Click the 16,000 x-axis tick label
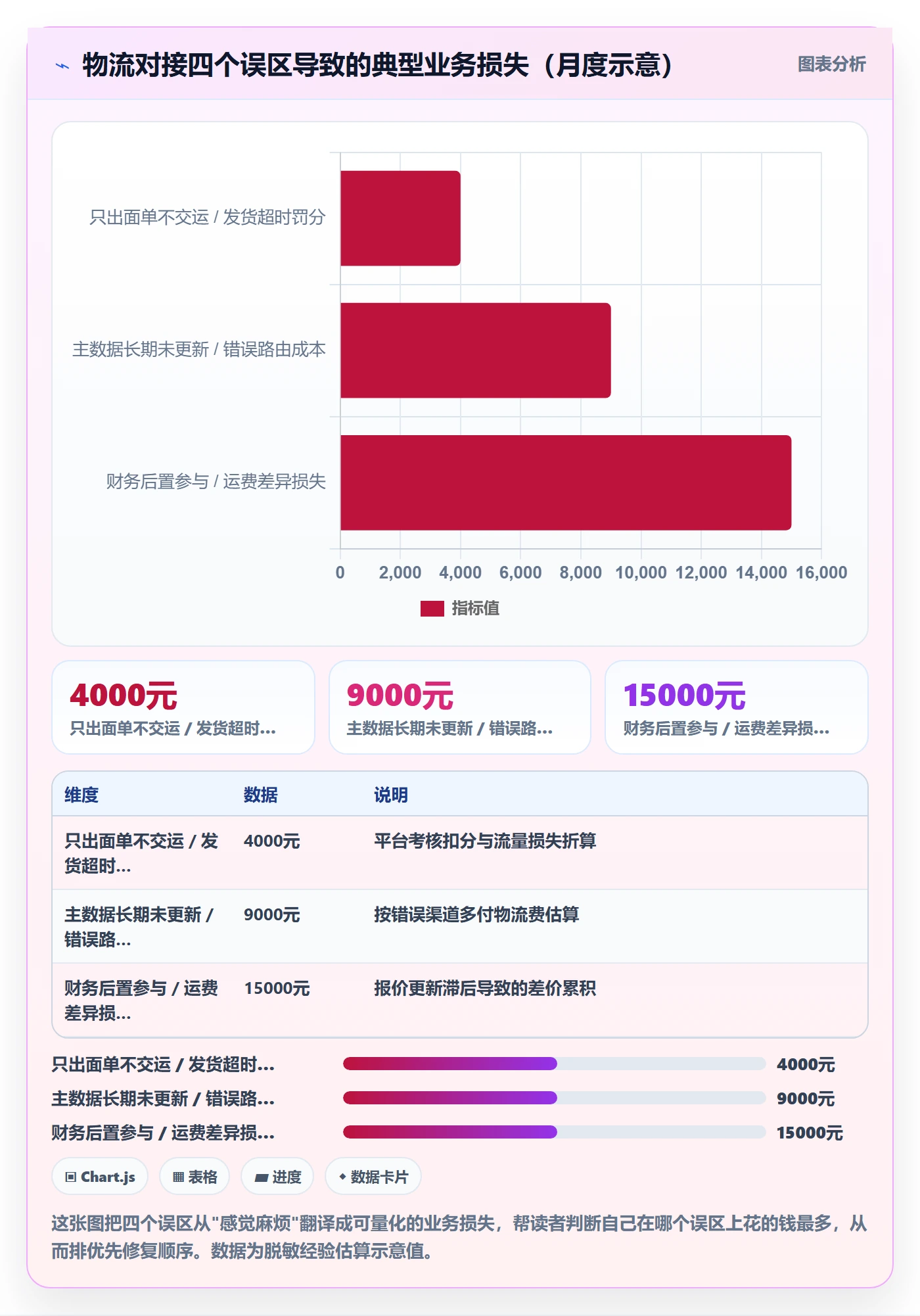The image size is (920, 1316). [821, 573]
